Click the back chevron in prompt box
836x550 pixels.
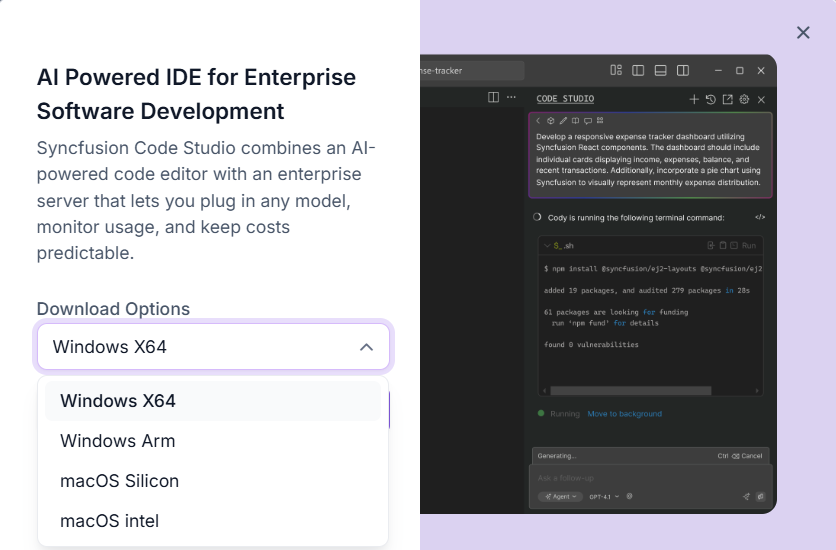click(x=538, y=121)
